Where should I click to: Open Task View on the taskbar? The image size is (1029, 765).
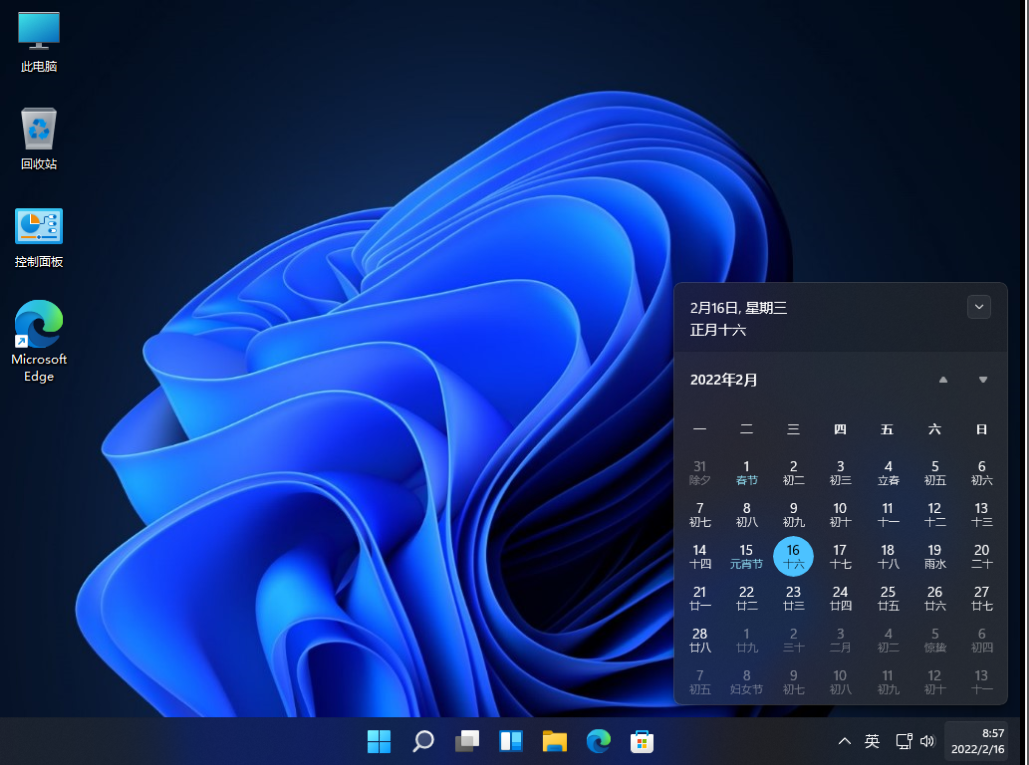466,741
